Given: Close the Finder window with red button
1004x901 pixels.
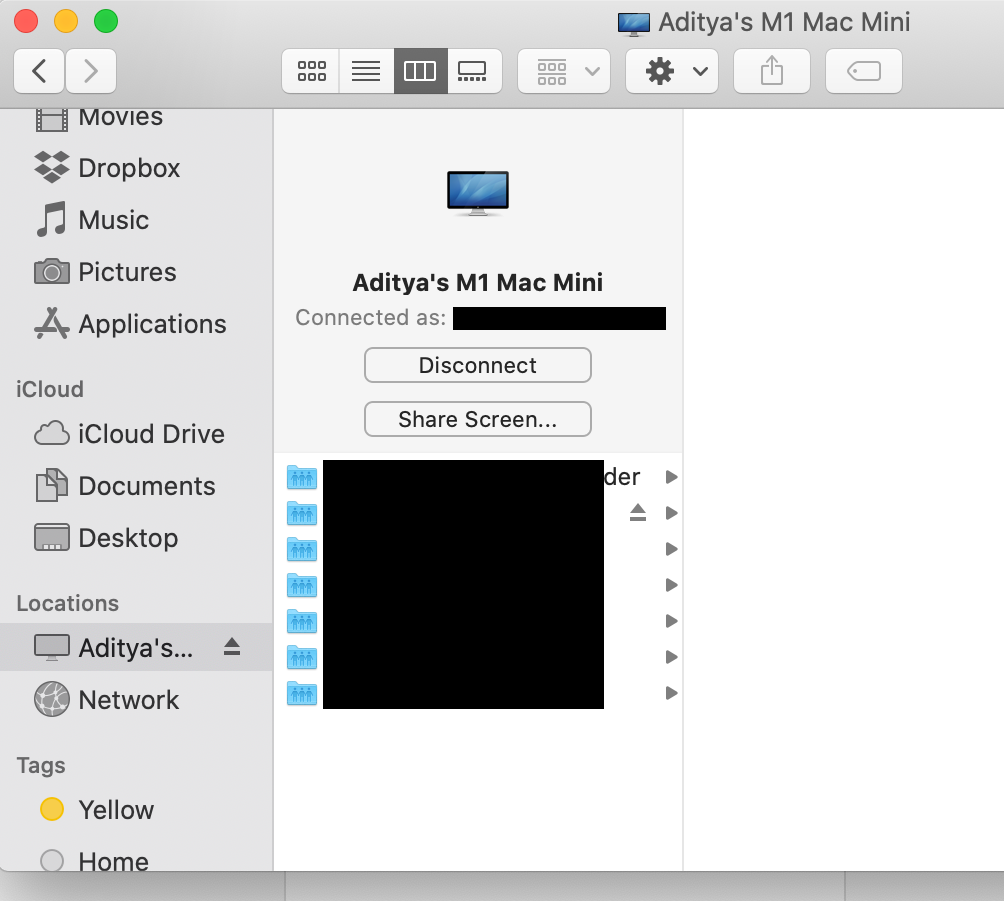Looking at the screenshot, I should [x=26, y=21].
